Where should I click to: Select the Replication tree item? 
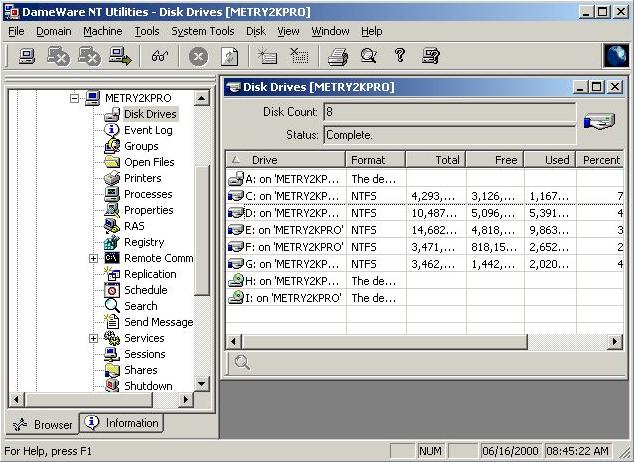[150, 274]
